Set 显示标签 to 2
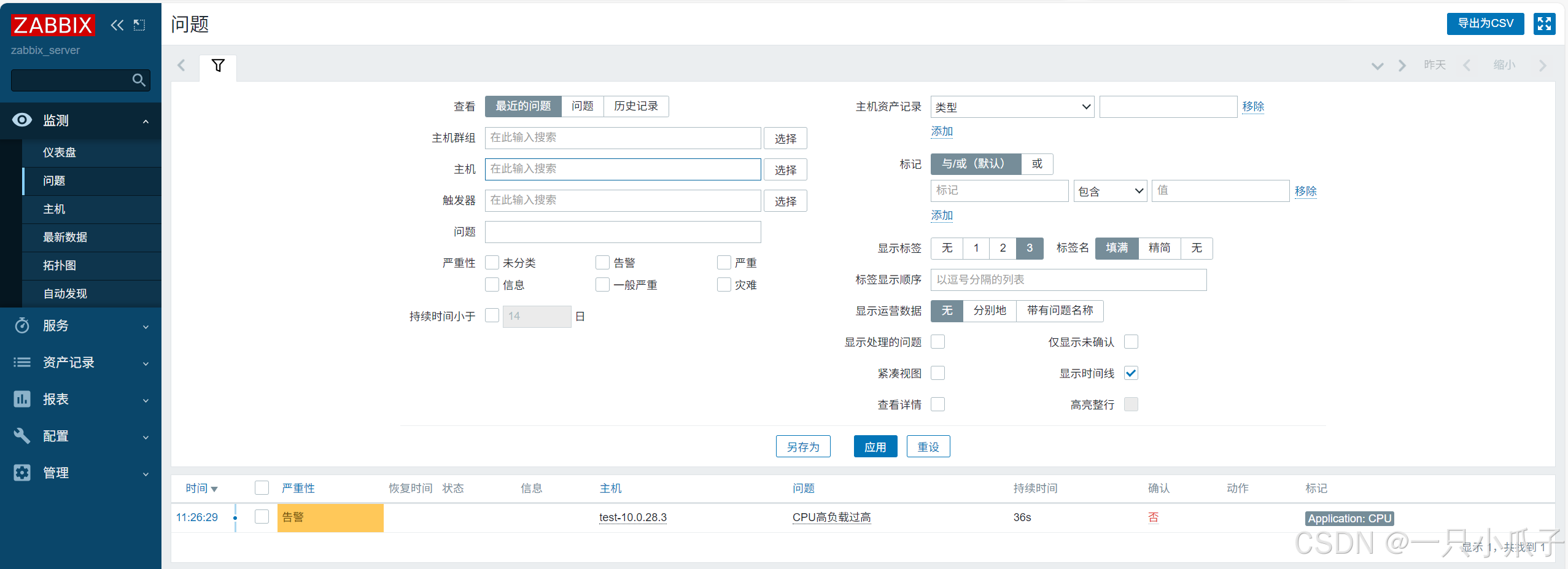The height and width of the screenshot is (569, 1568). tap(1003, 248)
